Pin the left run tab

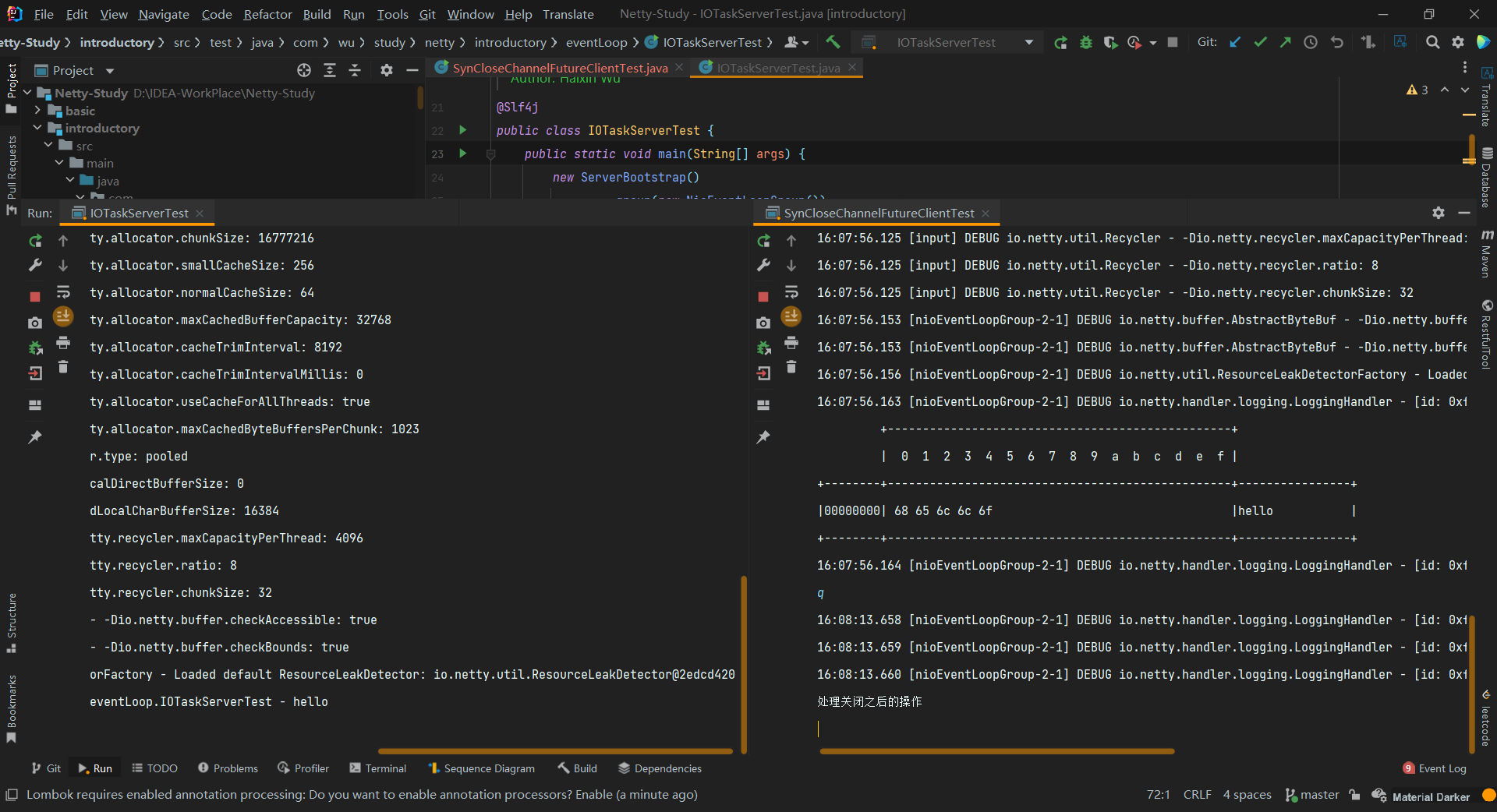pos(35,437)
